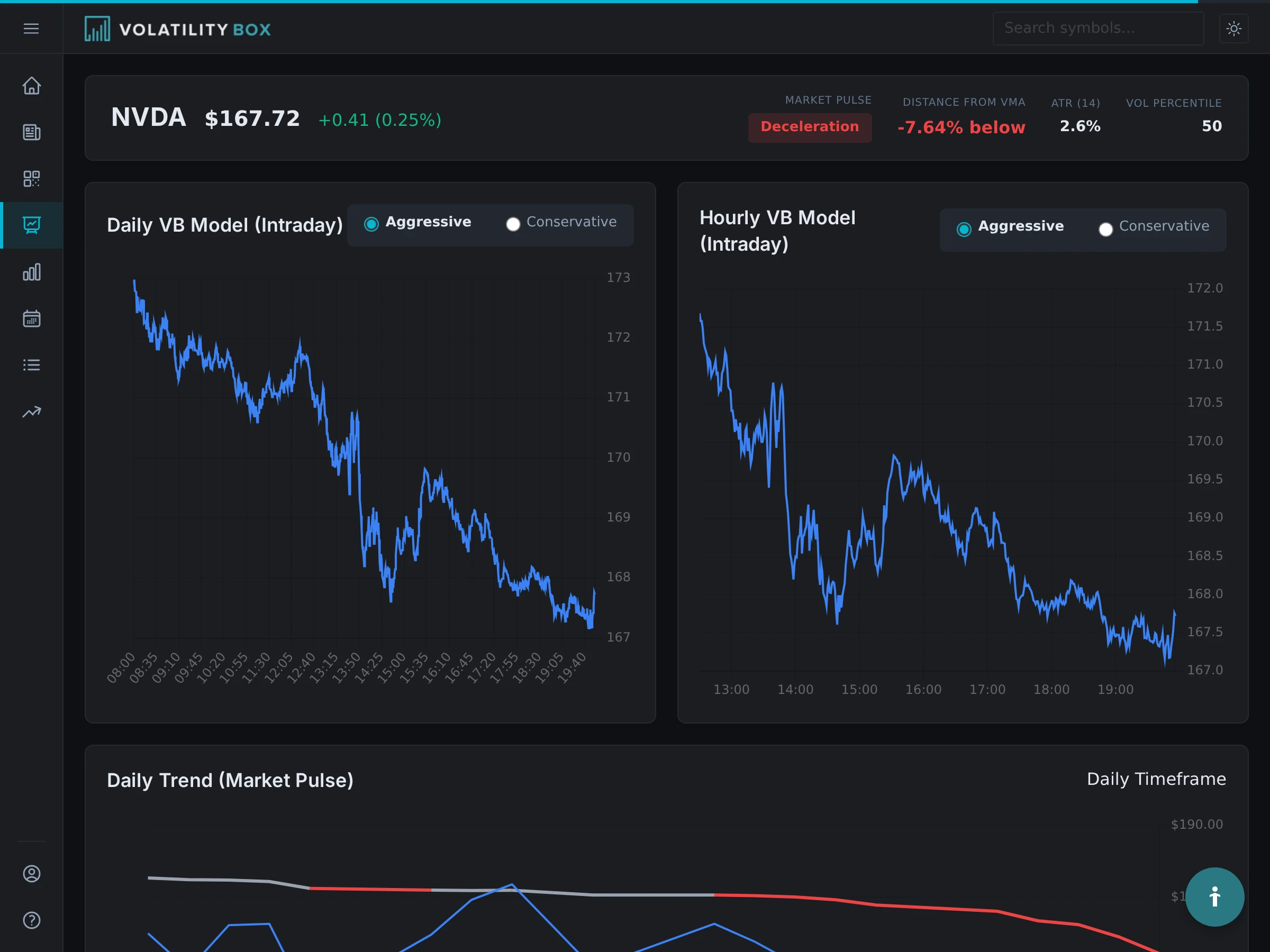The height and width of the screenshot is (952, 1270).
Task: Click the Daily Trend (Market Pulse) heading
Action: 230,781
